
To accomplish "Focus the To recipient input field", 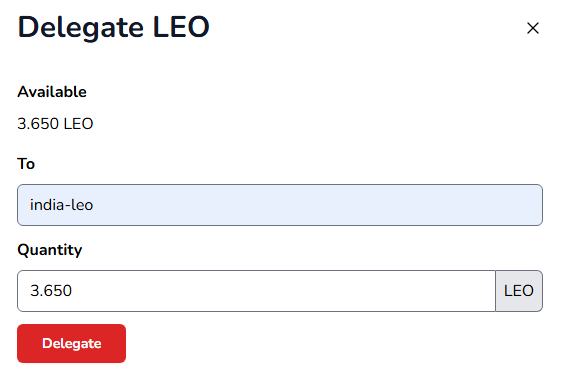I will [x=280, y=205].
